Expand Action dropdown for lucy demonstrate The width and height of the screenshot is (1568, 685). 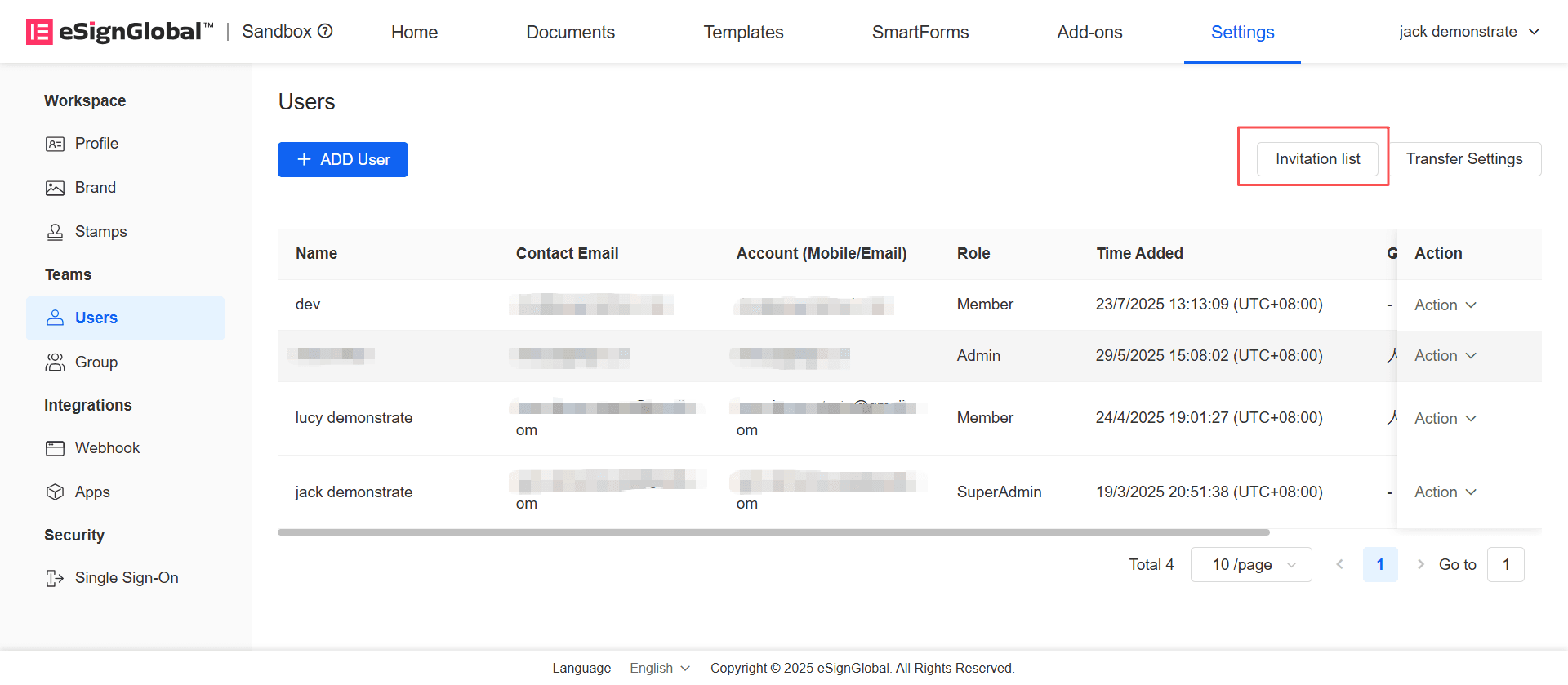pos(1445,418)
